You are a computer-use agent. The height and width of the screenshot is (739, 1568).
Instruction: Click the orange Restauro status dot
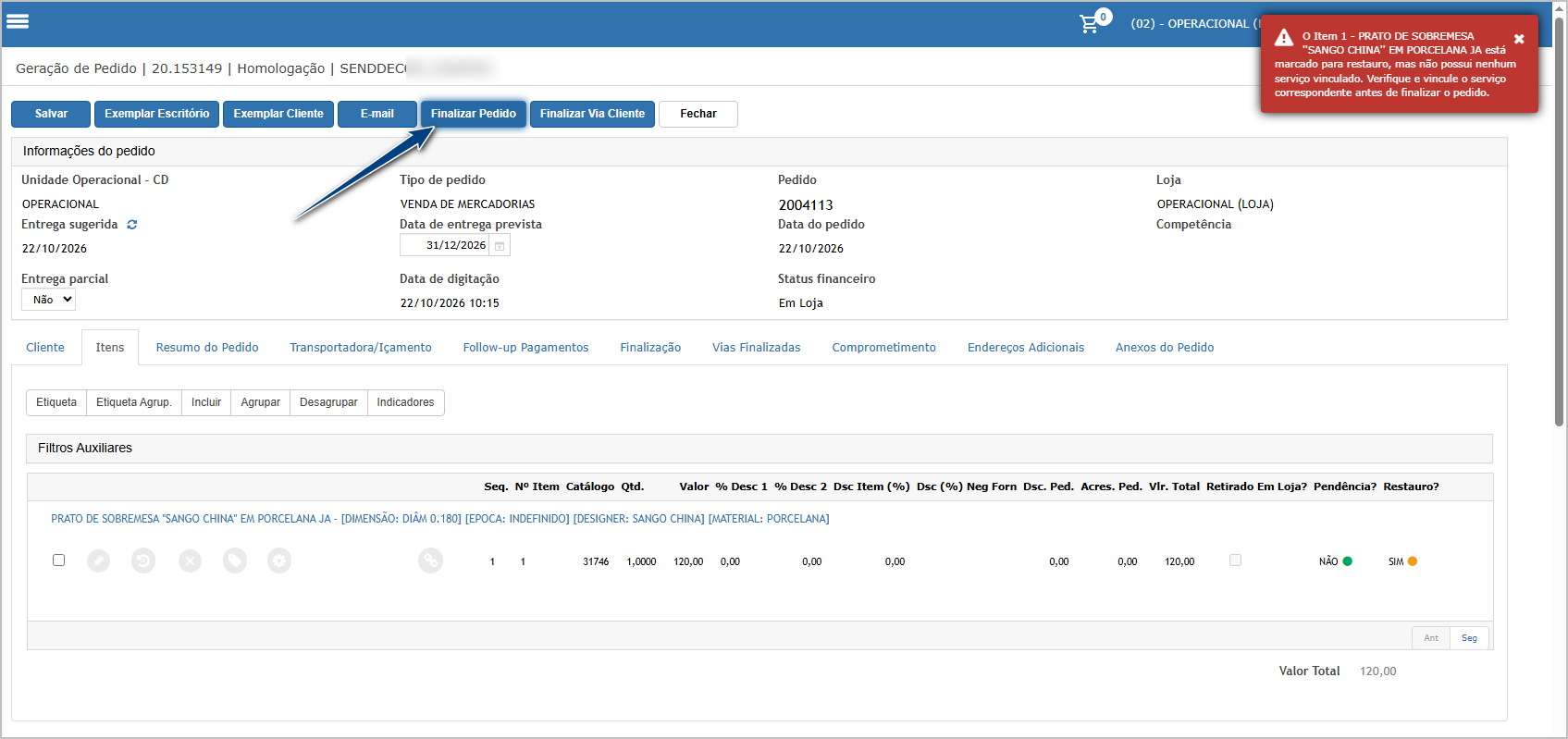click(1413, 561)
